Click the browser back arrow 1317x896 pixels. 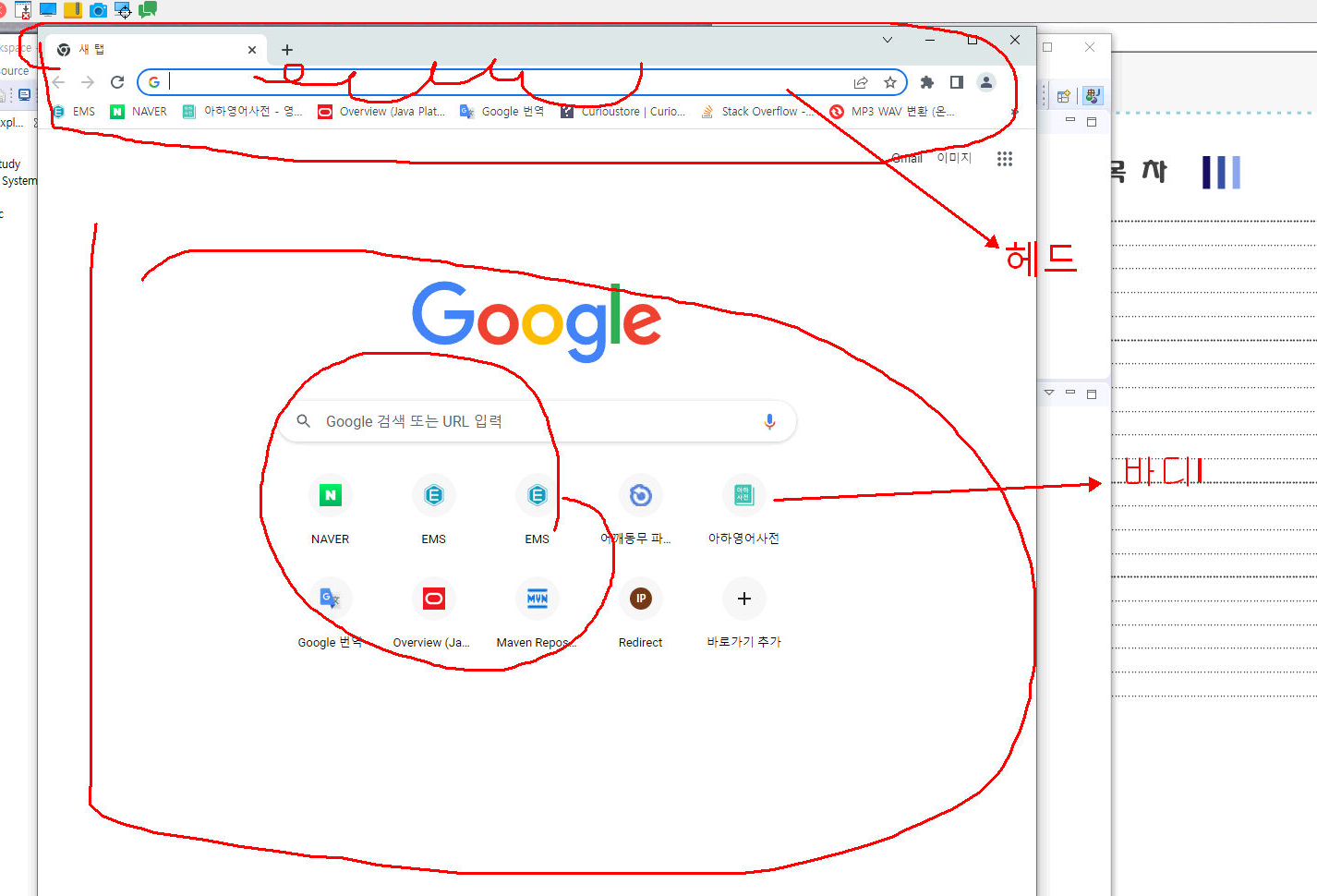pos(58,82)
